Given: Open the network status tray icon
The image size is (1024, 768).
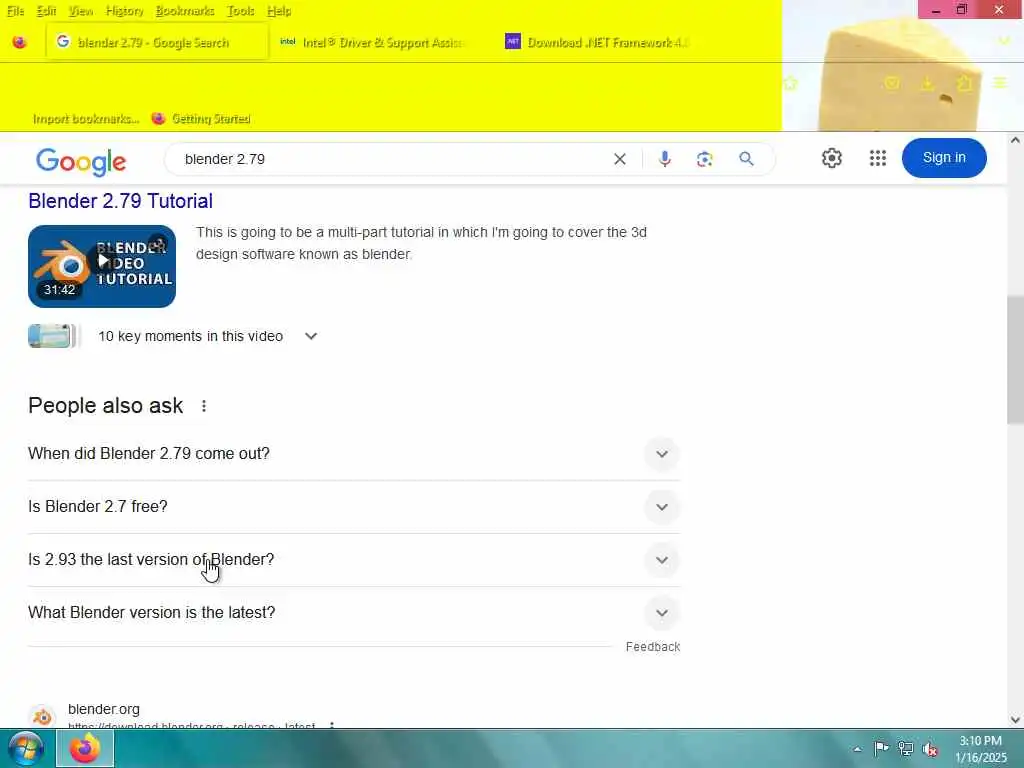Looking at the screenshot, I should (x=906, y=748).
